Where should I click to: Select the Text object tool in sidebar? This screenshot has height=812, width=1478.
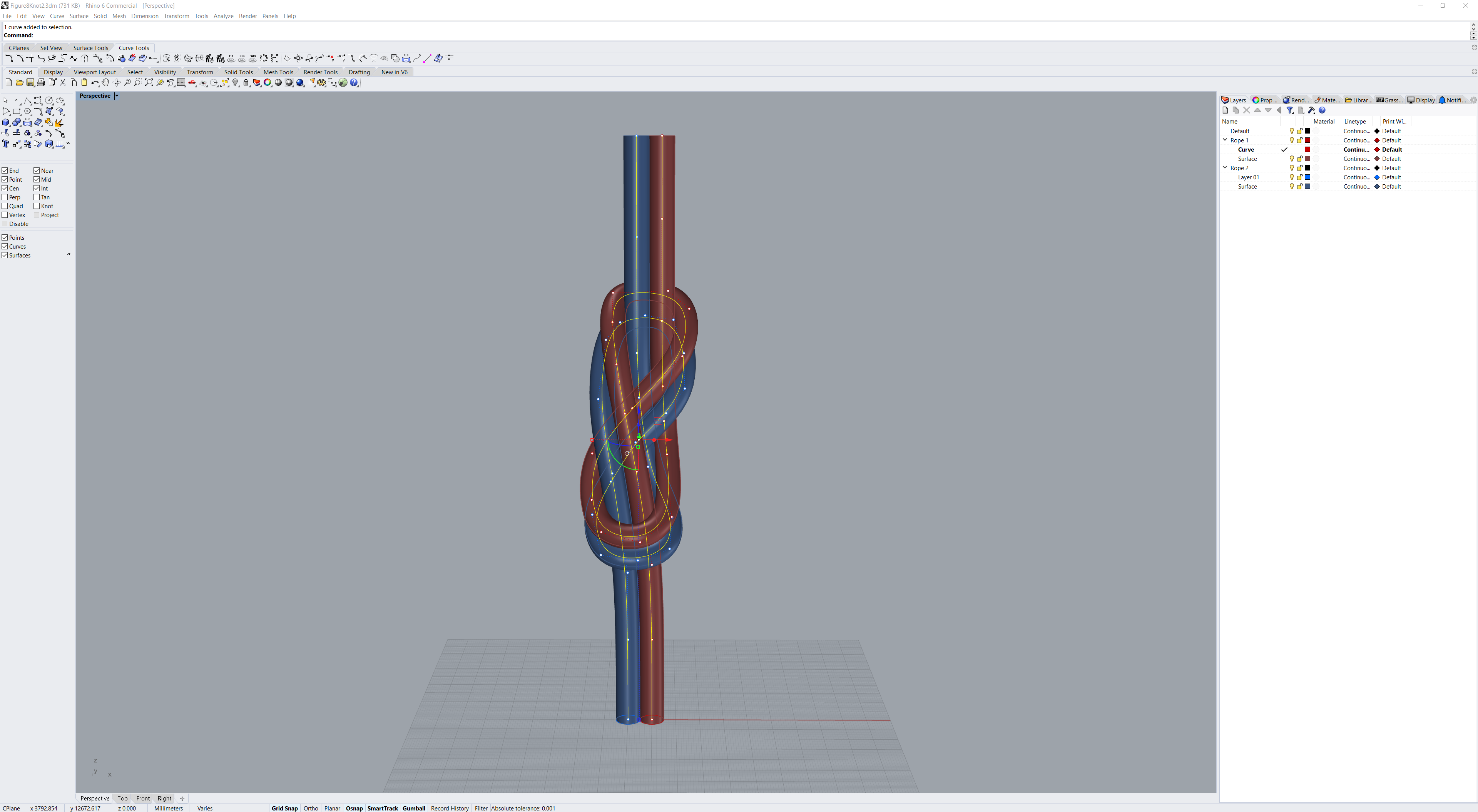click(x=6, y=144)
